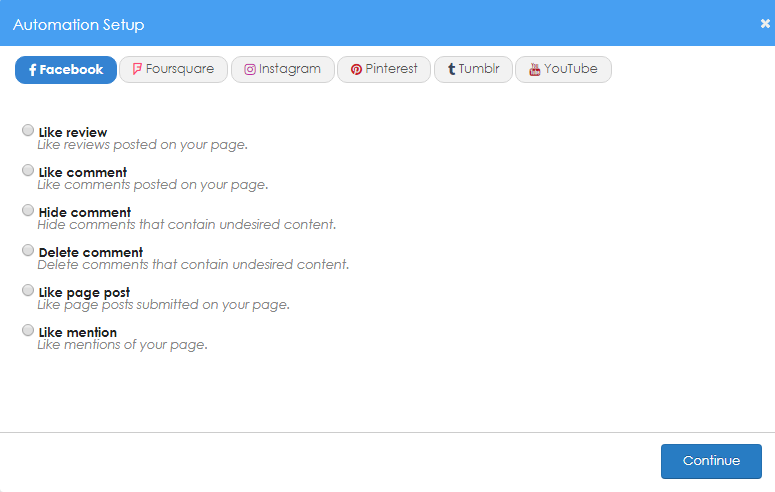The height and width of the screenshot is (492, 775).
Task: Select the Like review radio button
Action: pos(28,131)
